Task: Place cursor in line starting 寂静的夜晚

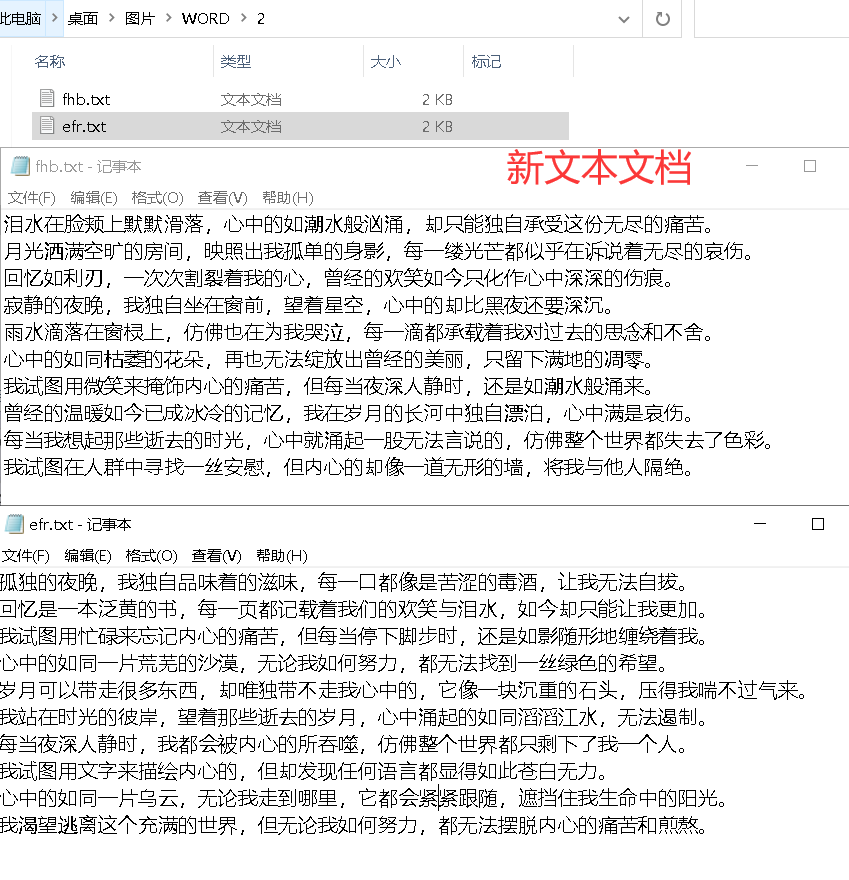Action: coord(309,305)
